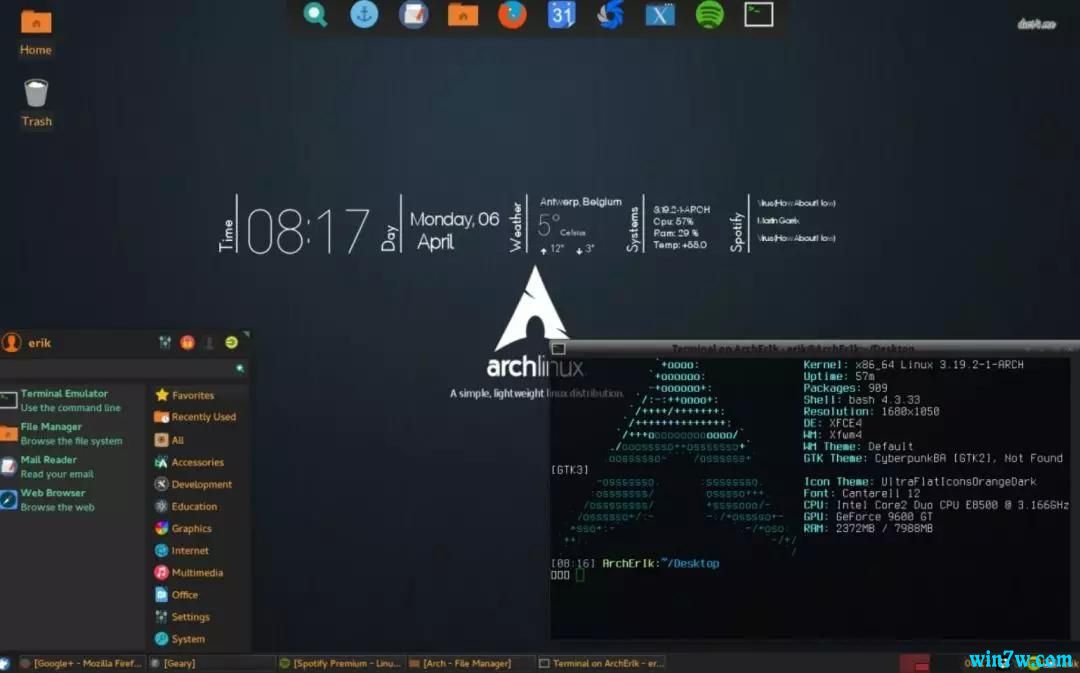Open the calendar icon showing 31
Image resolution: width=1080 pixels, height=673 pixels.
pos(561,14)
